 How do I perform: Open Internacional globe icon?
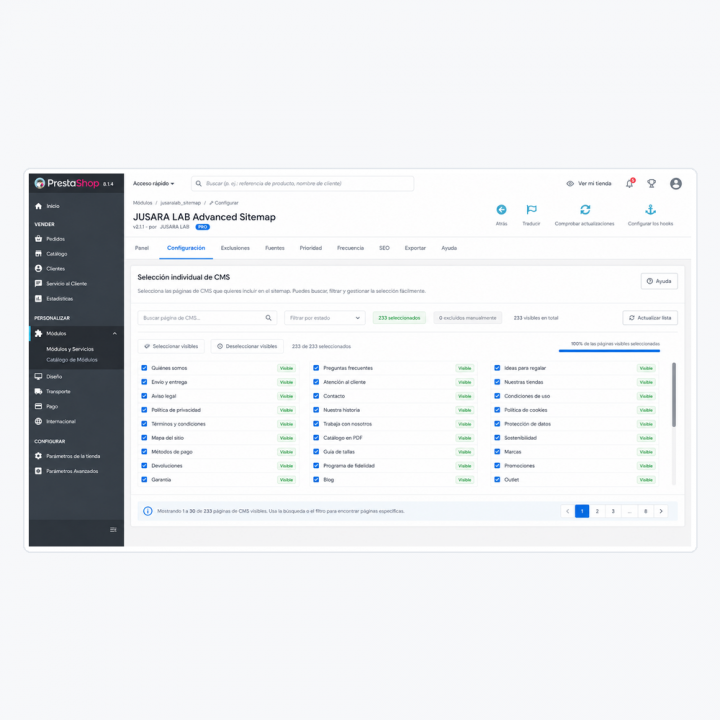coord(39,421)
